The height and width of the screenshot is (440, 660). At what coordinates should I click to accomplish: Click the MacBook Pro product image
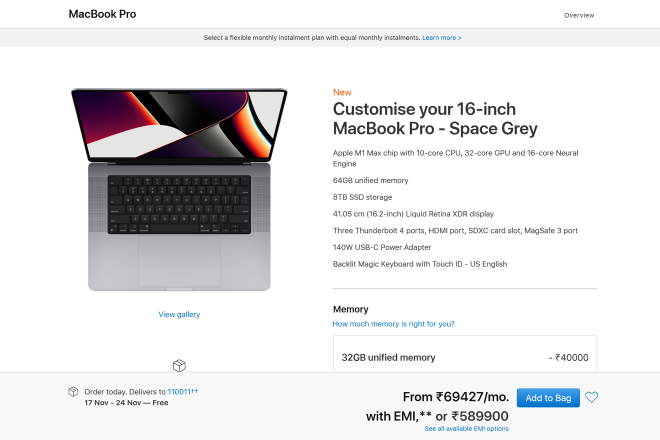[179, 190]
